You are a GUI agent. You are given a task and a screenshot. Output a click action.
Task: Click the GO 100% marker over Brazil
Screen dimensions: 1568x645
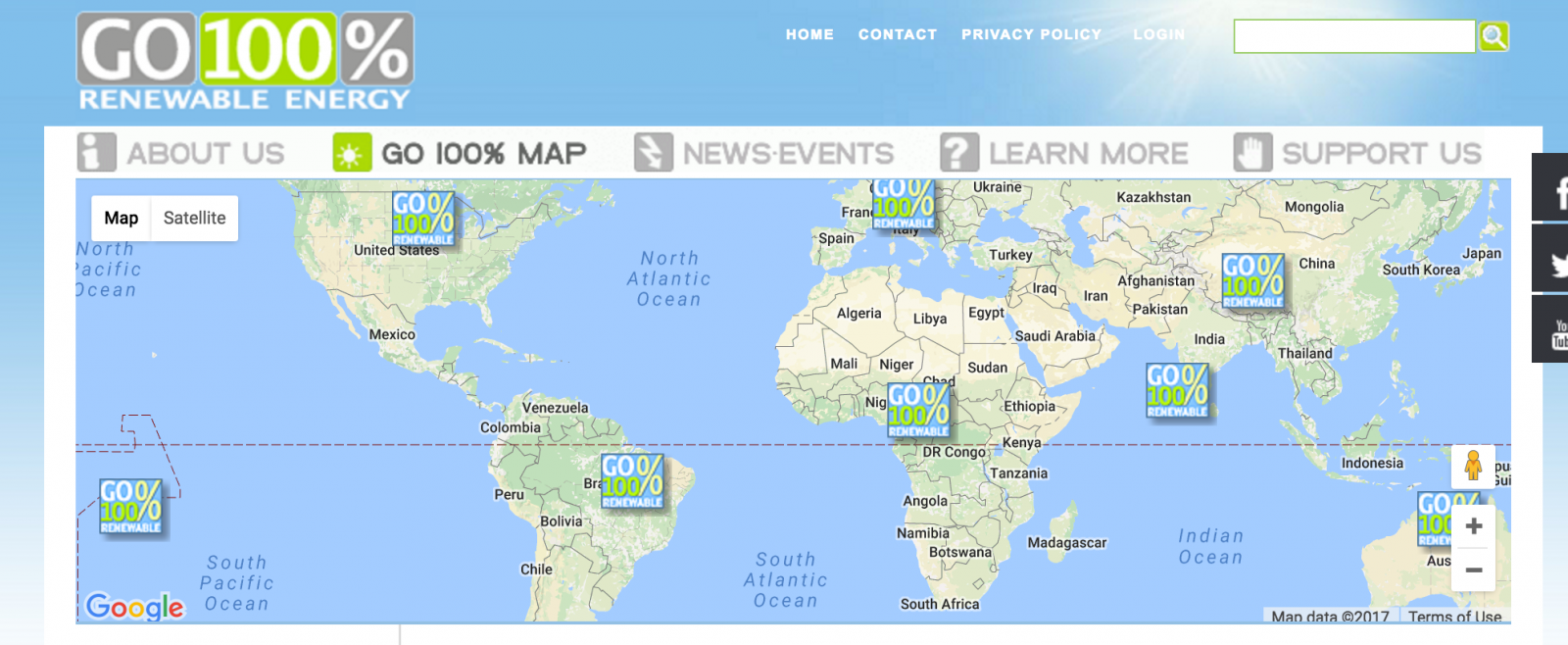click(x=632, y=480)
